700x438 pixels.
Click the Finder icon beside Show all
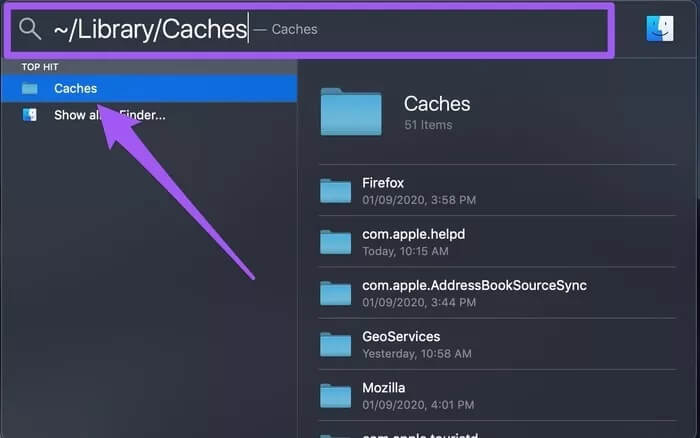pyautogui.click(x=30, y=115)
